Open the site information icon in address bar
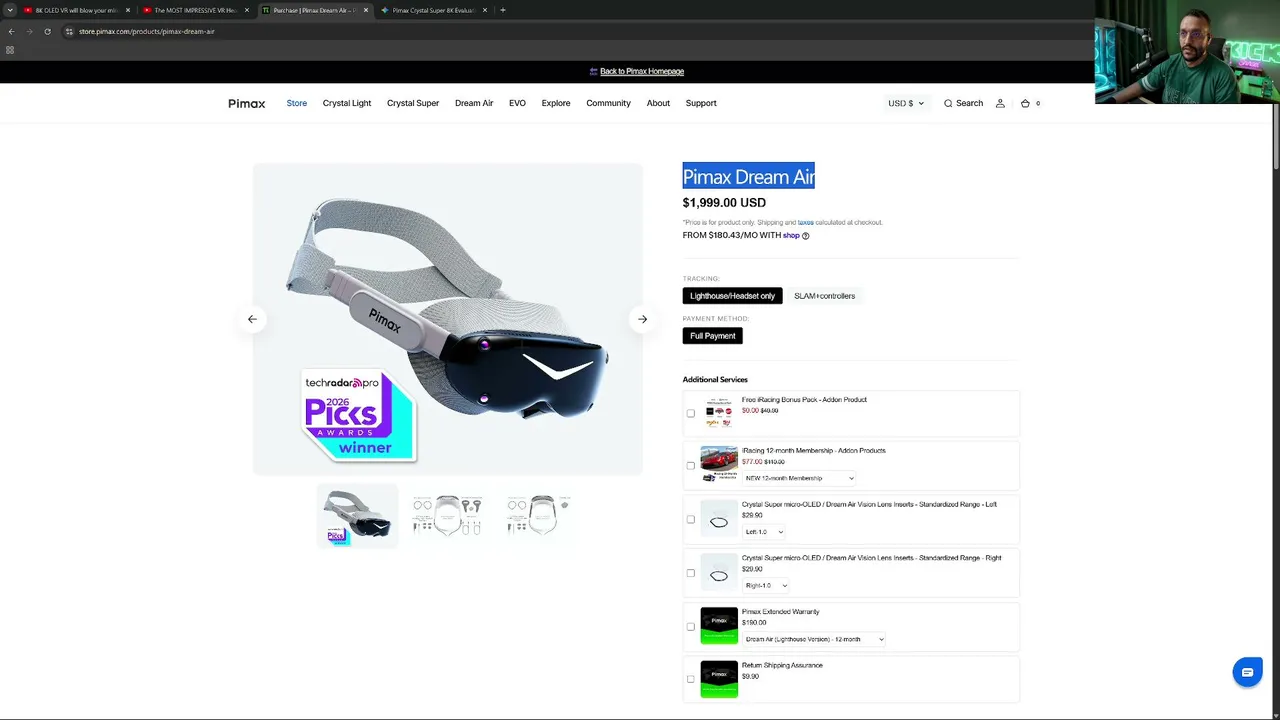1280x720 pixels. click(x=69, y=31)
